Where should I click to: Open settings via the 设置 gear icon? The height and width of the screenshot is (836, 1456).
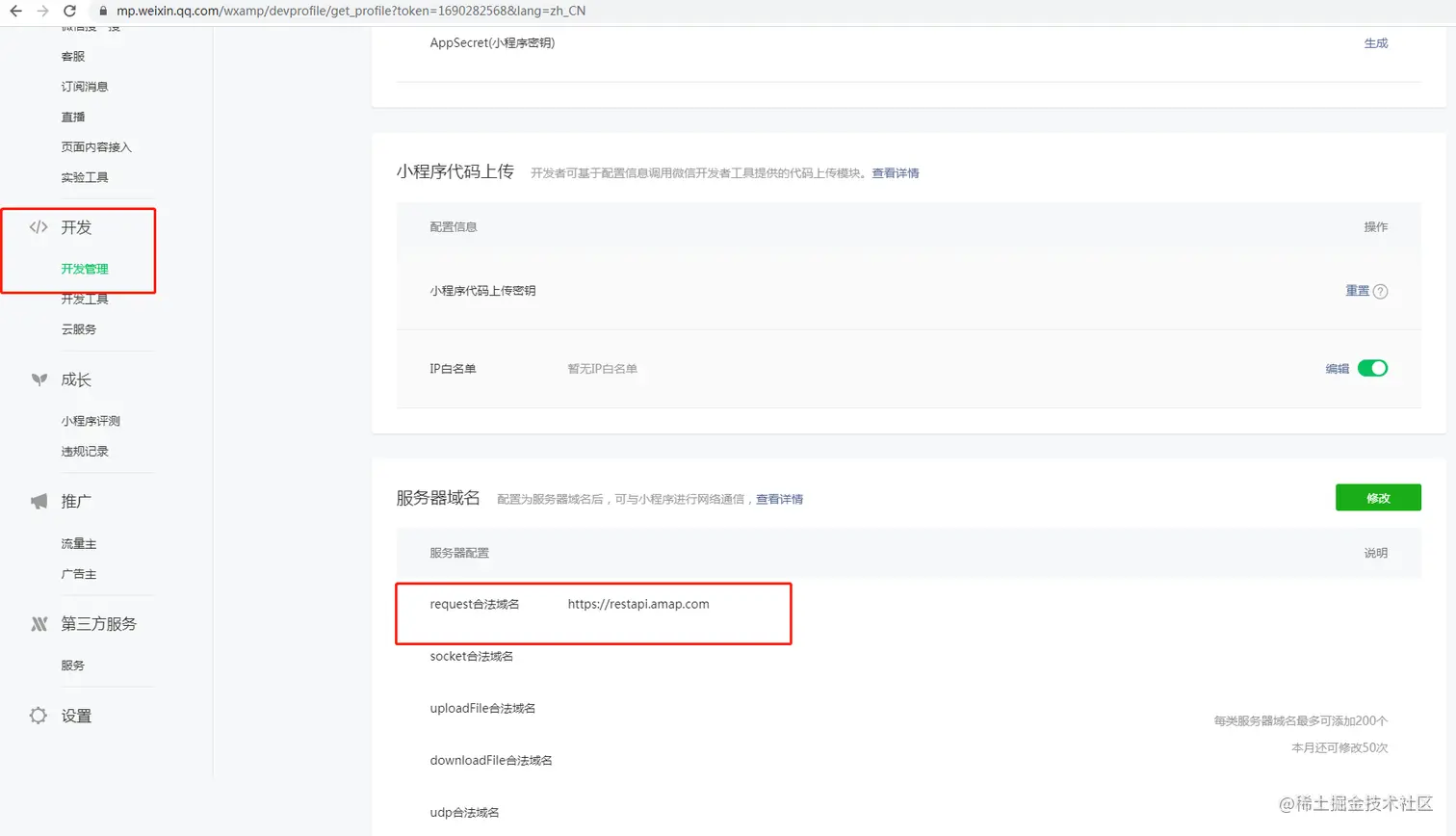pyautogui.click(x=38, y=716)
